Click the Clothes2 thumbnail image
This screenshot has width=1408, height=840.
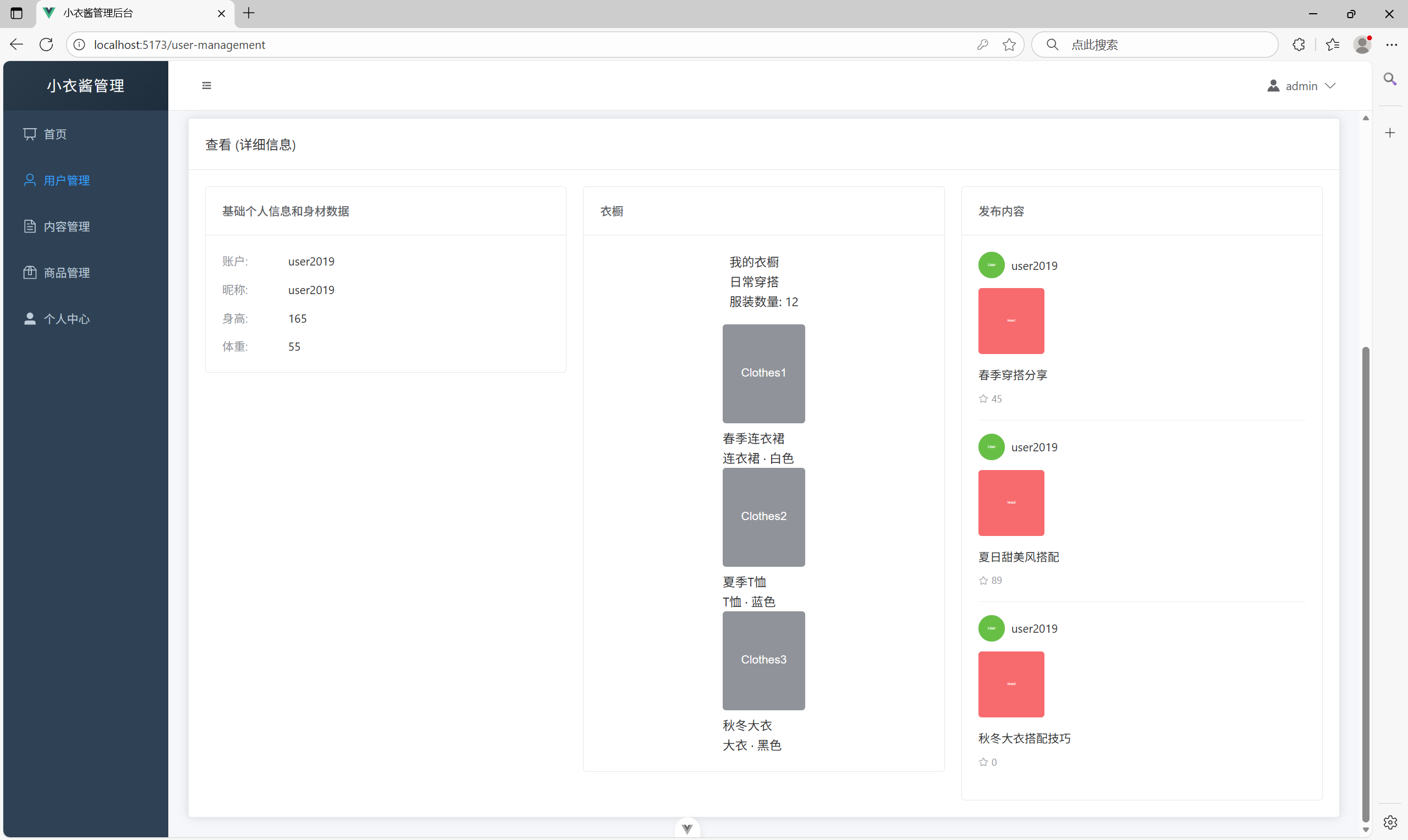tap(763, 517)
